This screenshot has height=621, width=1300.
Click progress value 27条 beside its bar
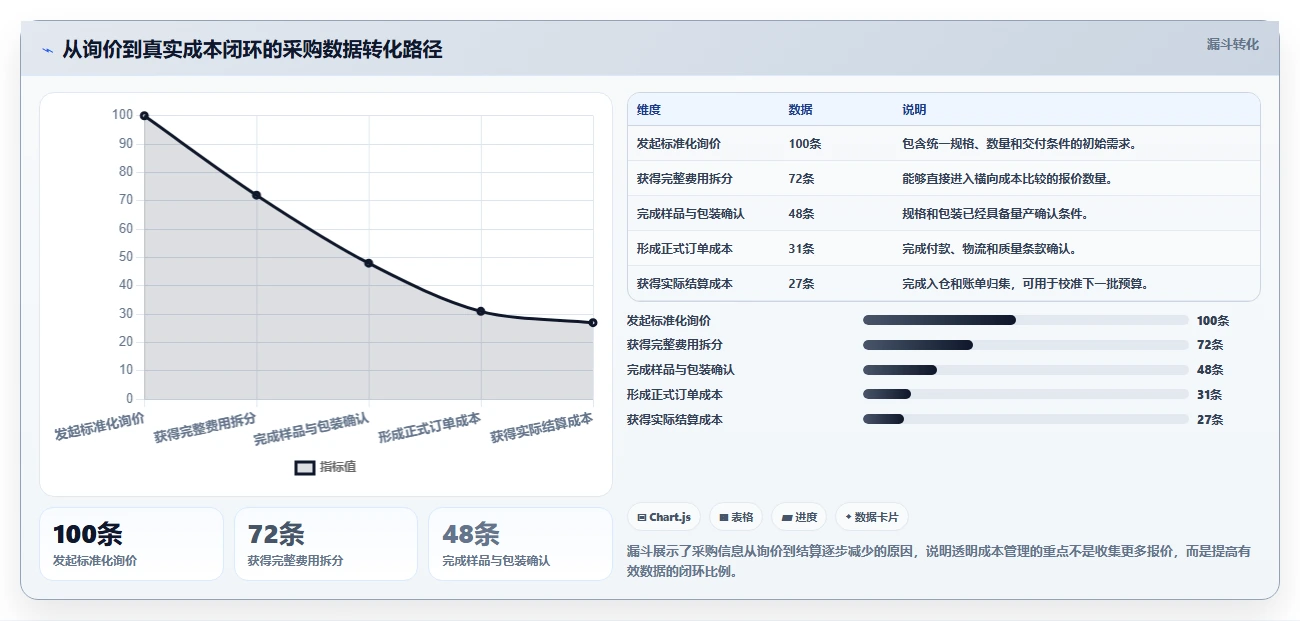[x=1209, y=420]
